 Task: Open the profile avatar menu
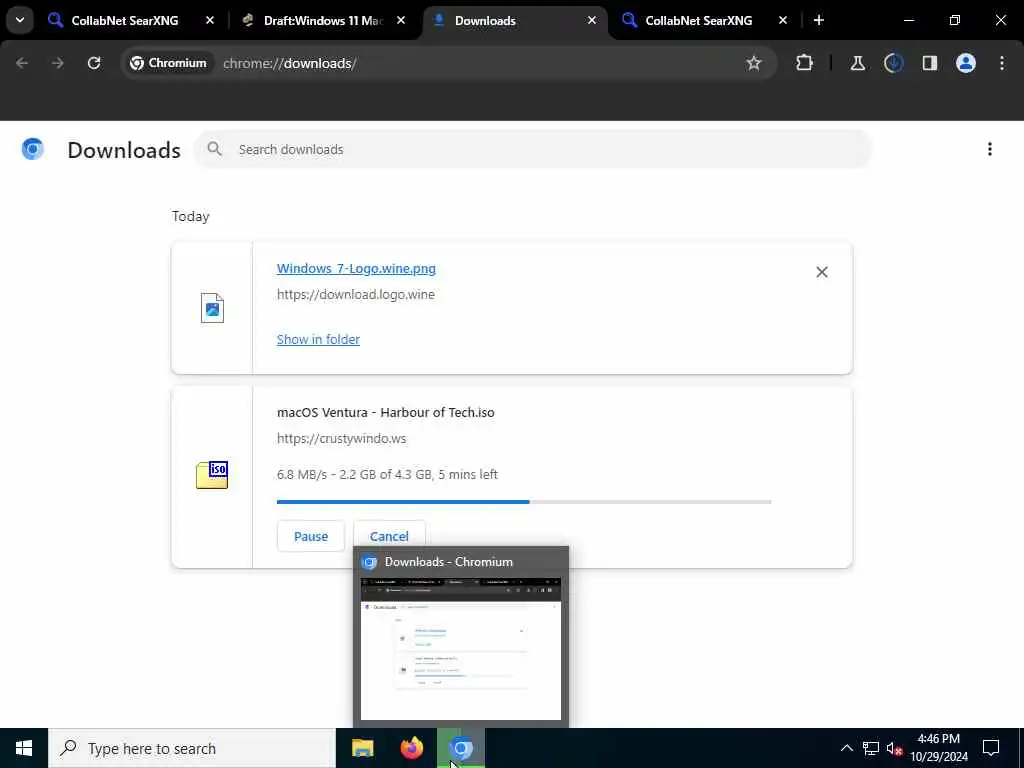coord(966,63)
